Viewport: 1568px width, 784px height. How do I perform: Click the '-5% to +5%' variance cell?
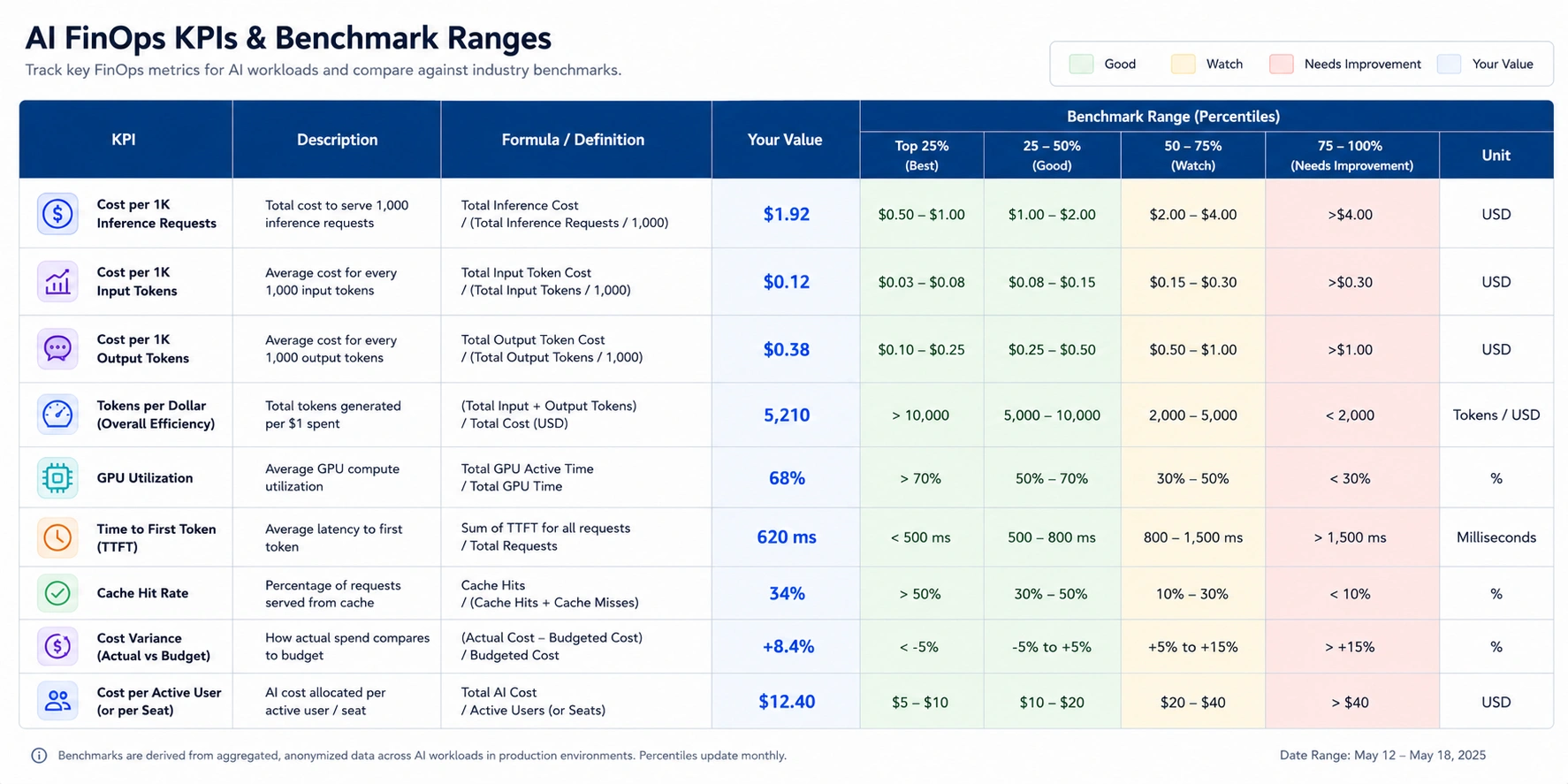(x=1052, y=646)
